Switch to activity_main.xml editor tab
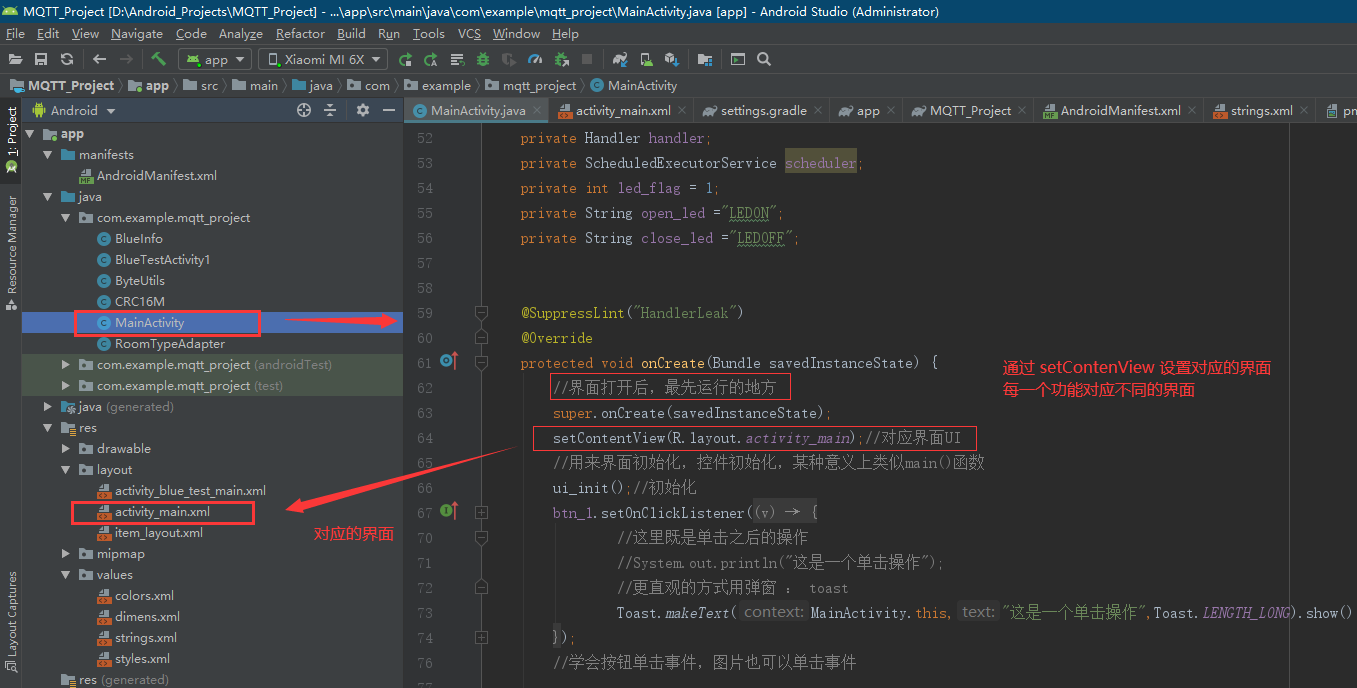1357x688 pixels. point(623,111)
